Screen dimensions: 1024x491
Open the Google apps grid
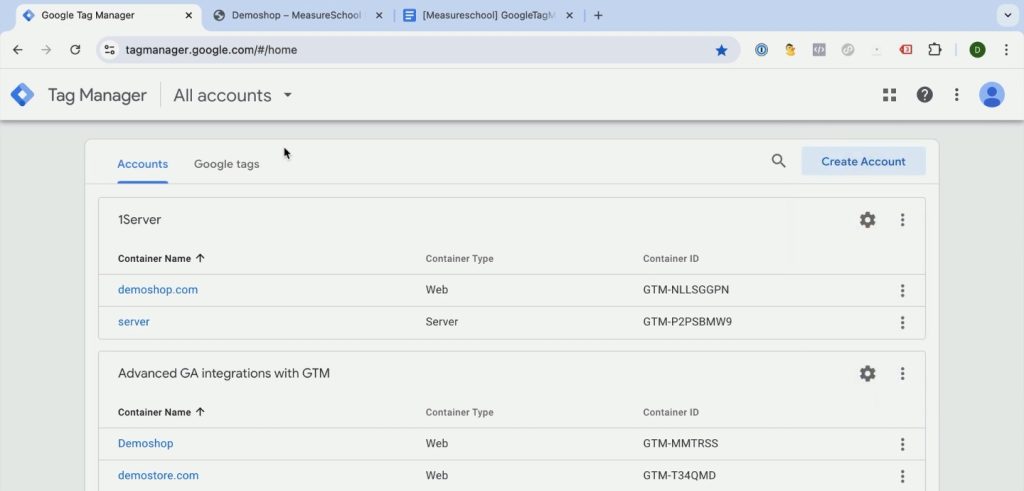[889, 95]
